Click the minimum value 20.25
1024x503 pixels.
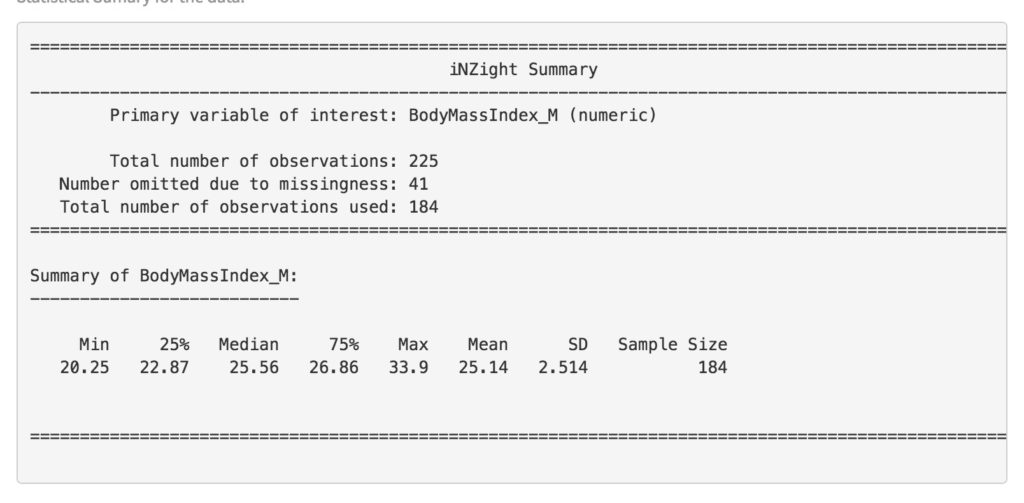pyautogui.click(x=85, y=368)
